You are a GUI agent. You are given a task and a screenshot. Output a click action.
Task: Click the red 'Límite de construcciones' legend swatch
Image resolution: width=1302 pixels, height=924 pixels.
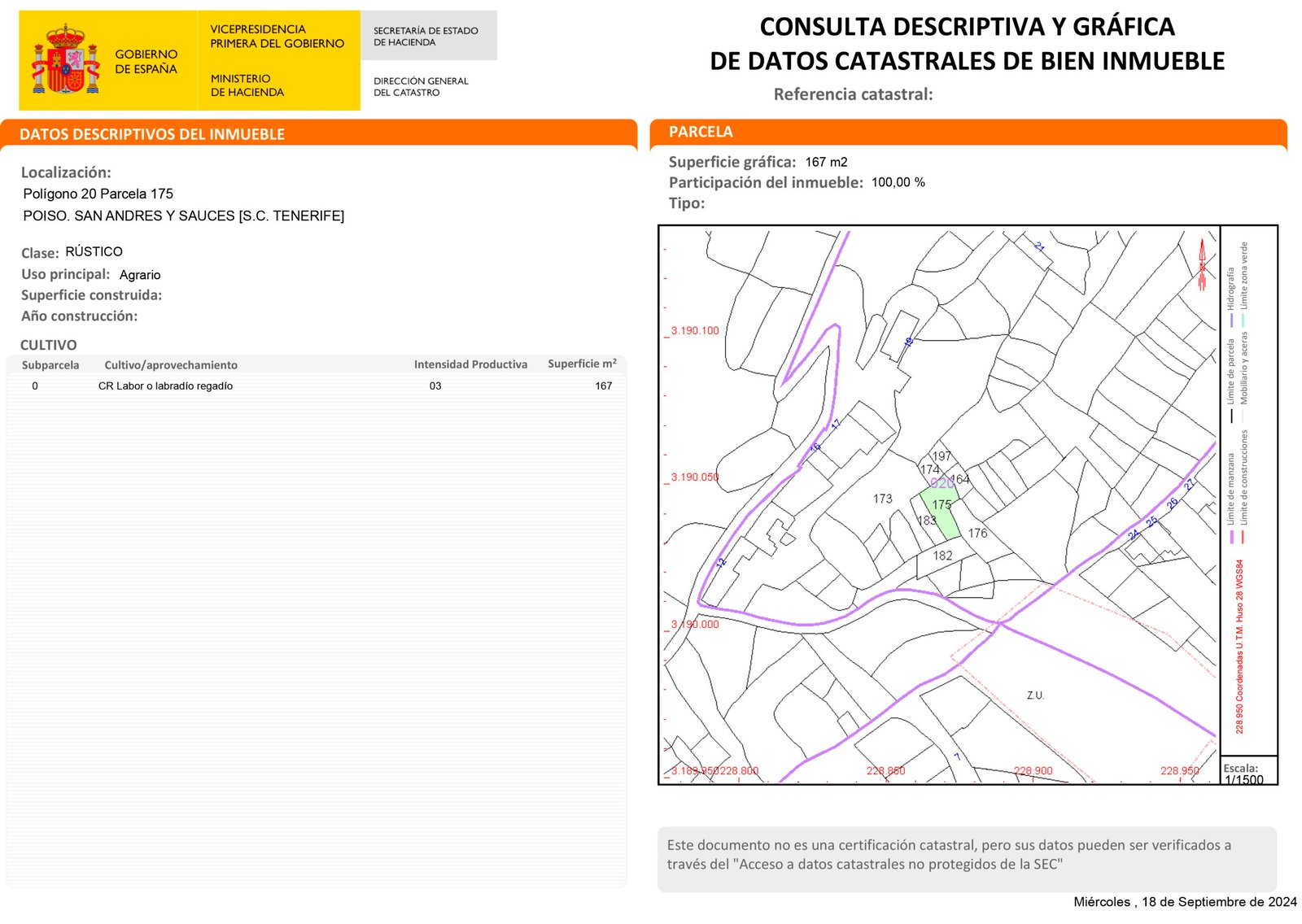coord(1243,538)
